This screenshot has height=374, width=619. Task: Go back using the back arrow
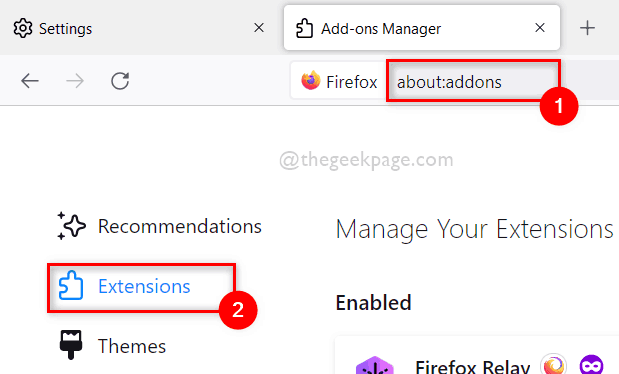pyautogui.click(x=30, y=81)
